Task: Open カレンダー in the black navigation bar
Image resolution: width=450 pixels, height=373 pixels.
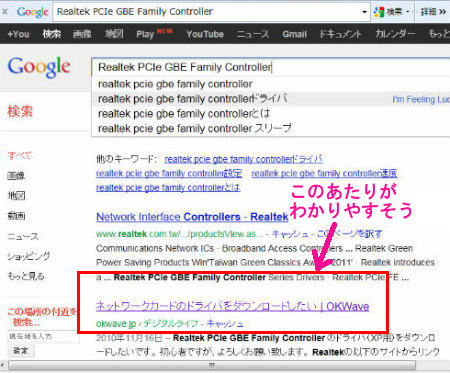Action: coord(395,34)
